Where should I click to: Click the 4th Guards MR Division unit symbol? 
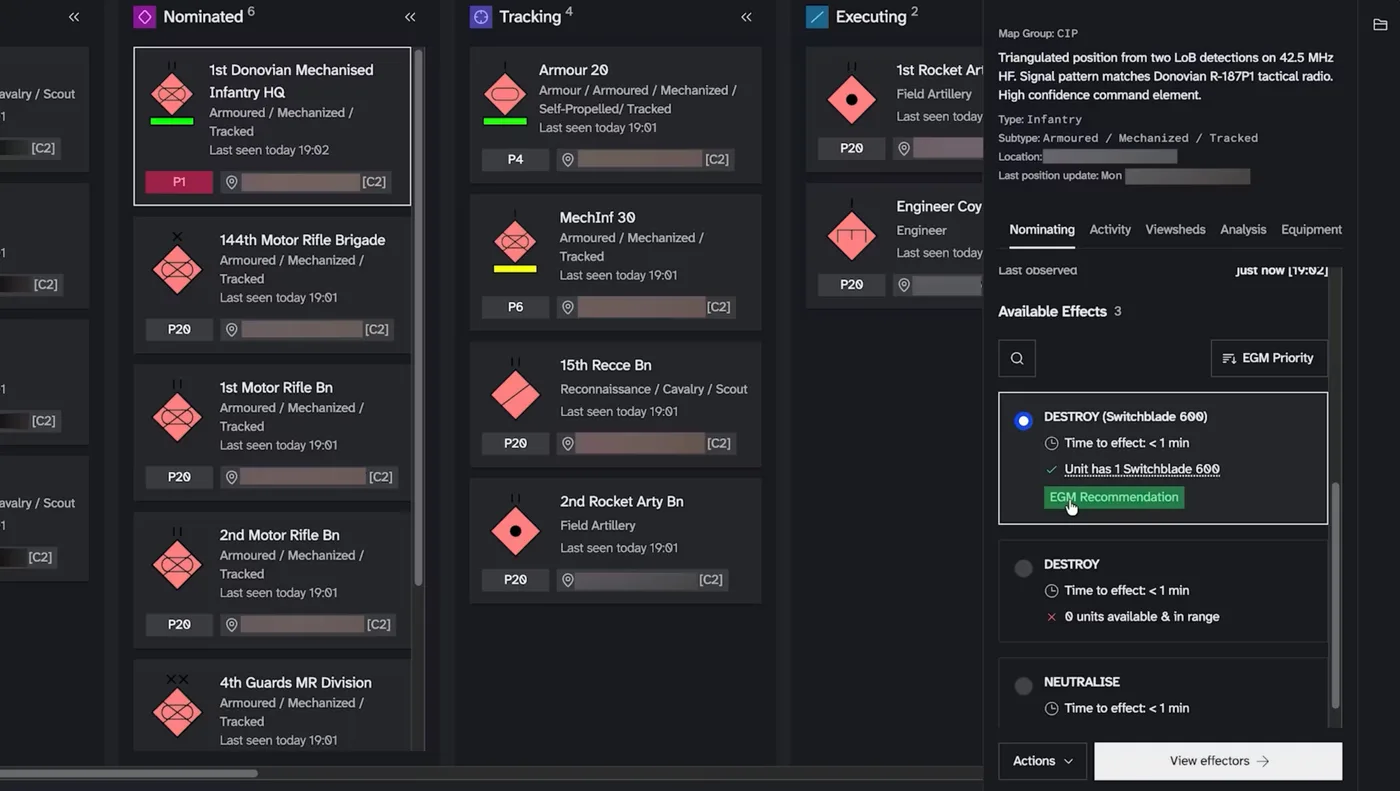(x=177, y=707)
